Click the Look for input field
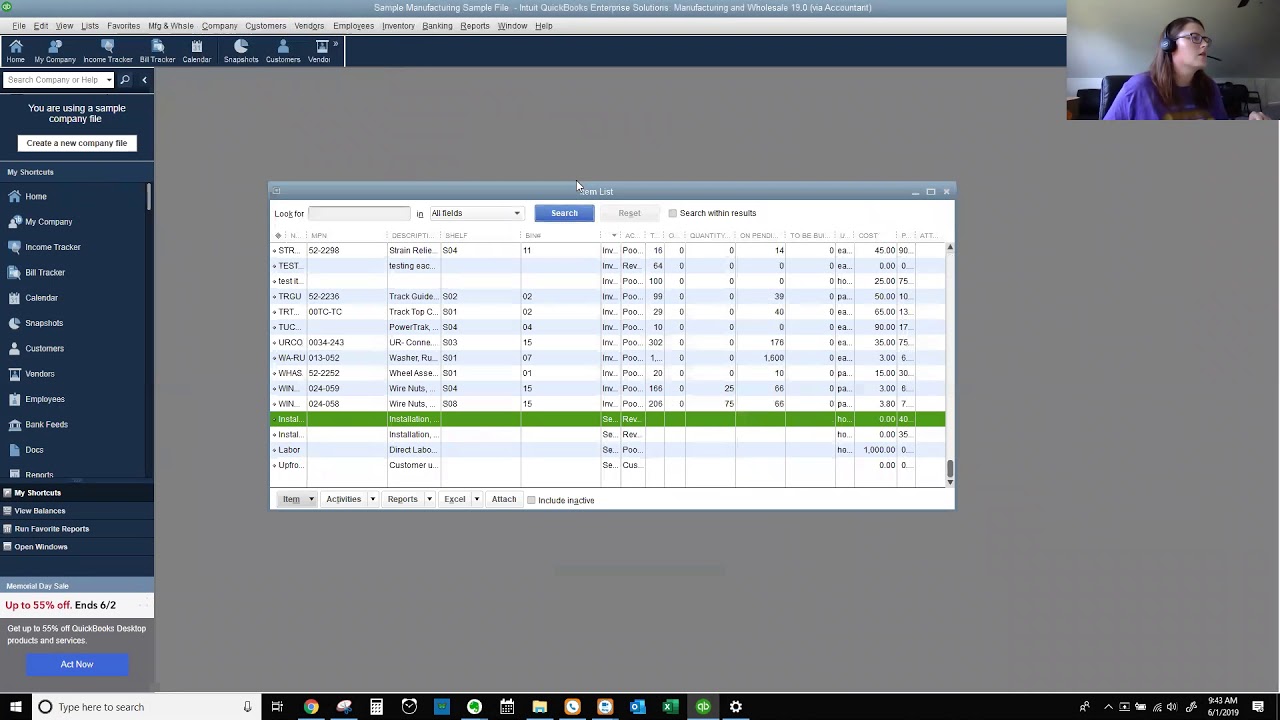The width and height of the screenshot is (1280, 720). coord(359,213)
